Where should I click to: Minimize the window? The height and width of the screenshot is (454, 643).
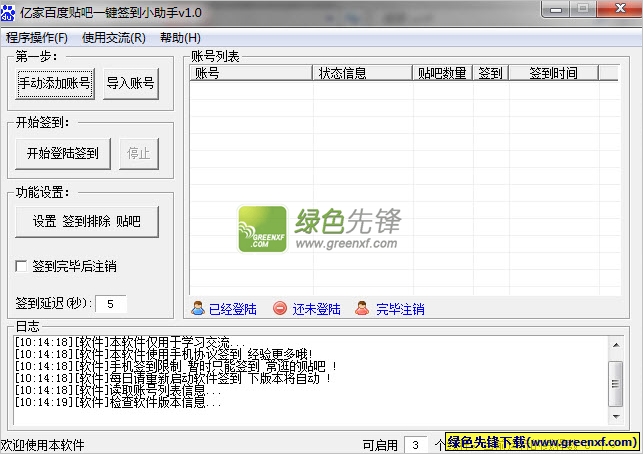tap(556, 9)
